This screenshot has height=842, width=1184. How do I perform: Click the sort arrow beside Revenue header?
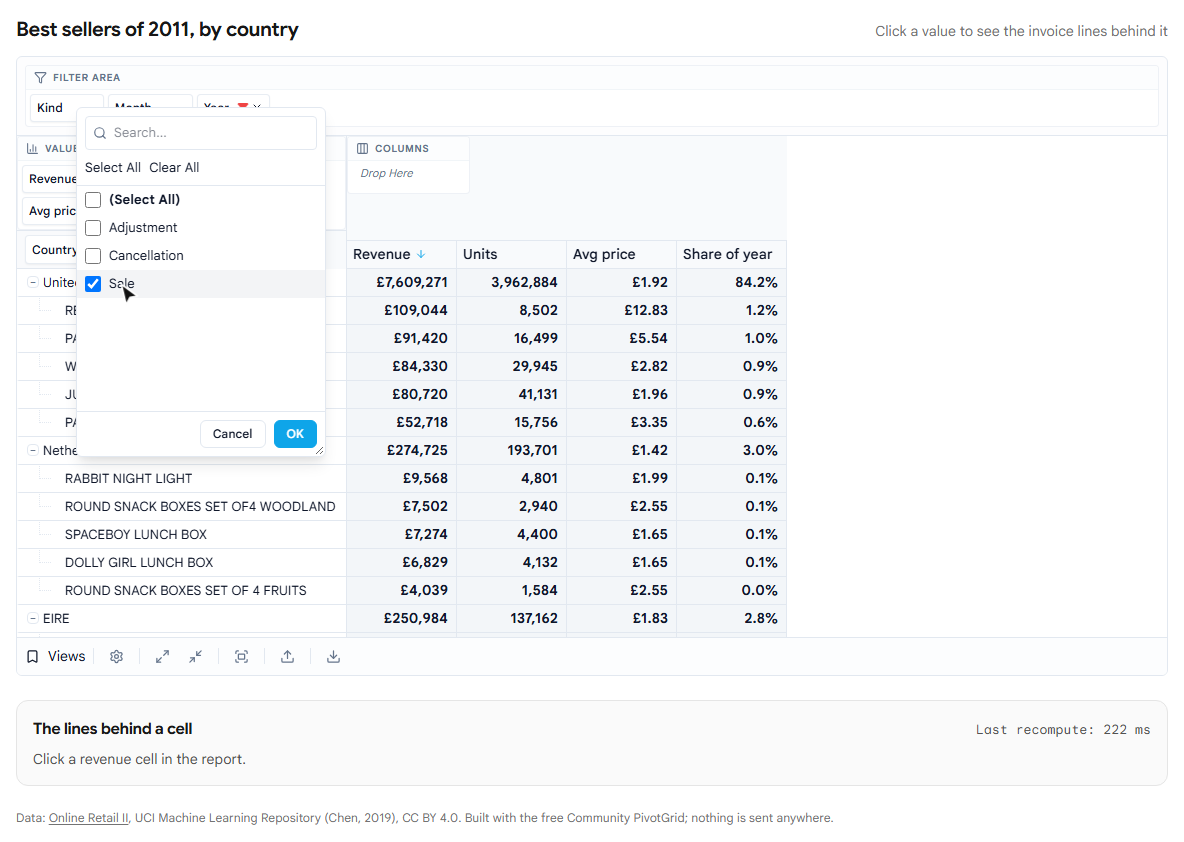coord(421,254)
